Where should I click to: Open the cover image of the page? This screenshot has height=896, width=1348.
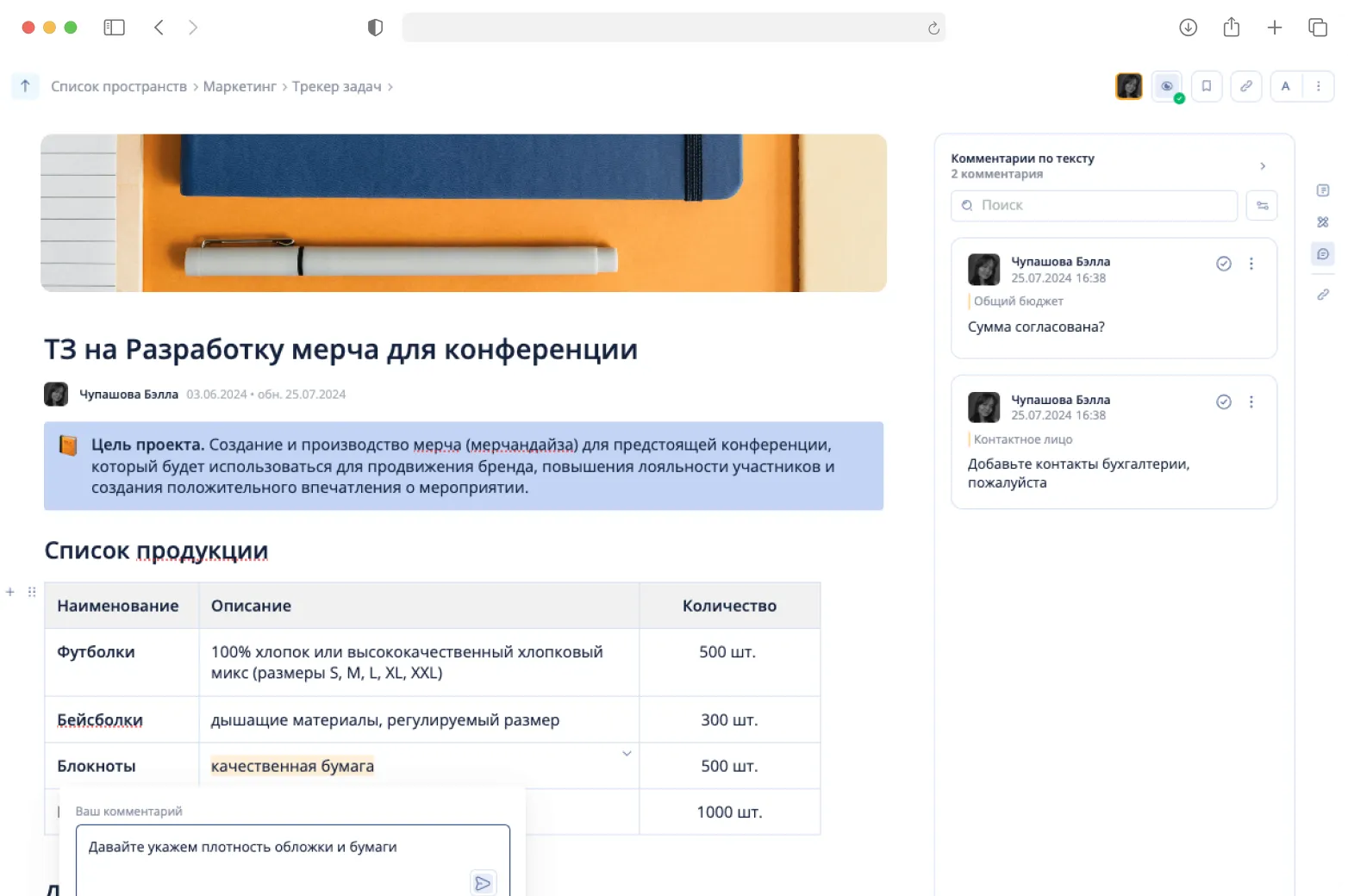point(464,213)
